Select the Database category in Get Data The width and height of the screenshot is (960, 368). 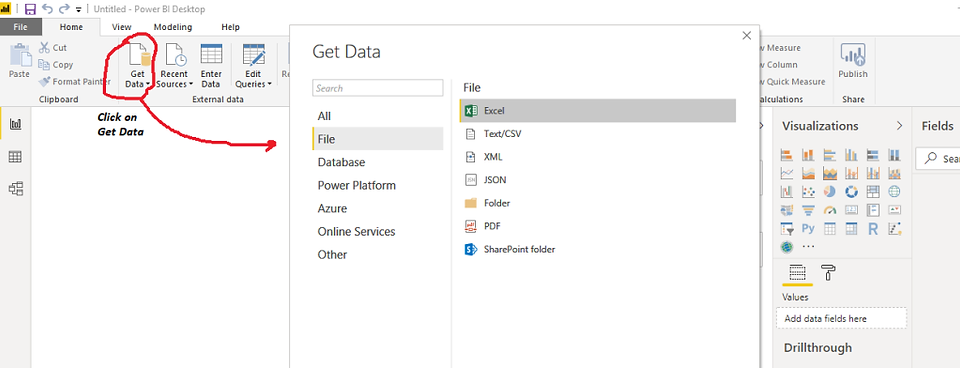pyautogui.click(x=377, y=162)
